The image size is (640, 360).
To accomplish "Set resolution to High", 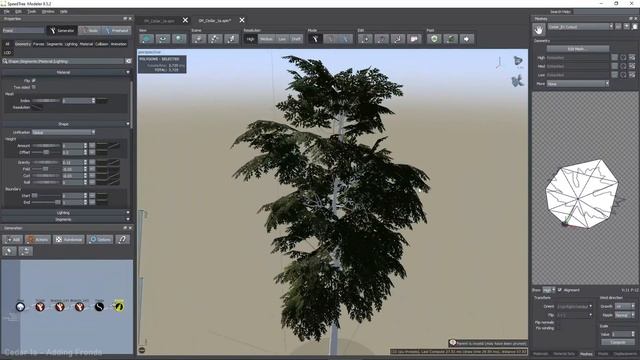I will 250,39.
